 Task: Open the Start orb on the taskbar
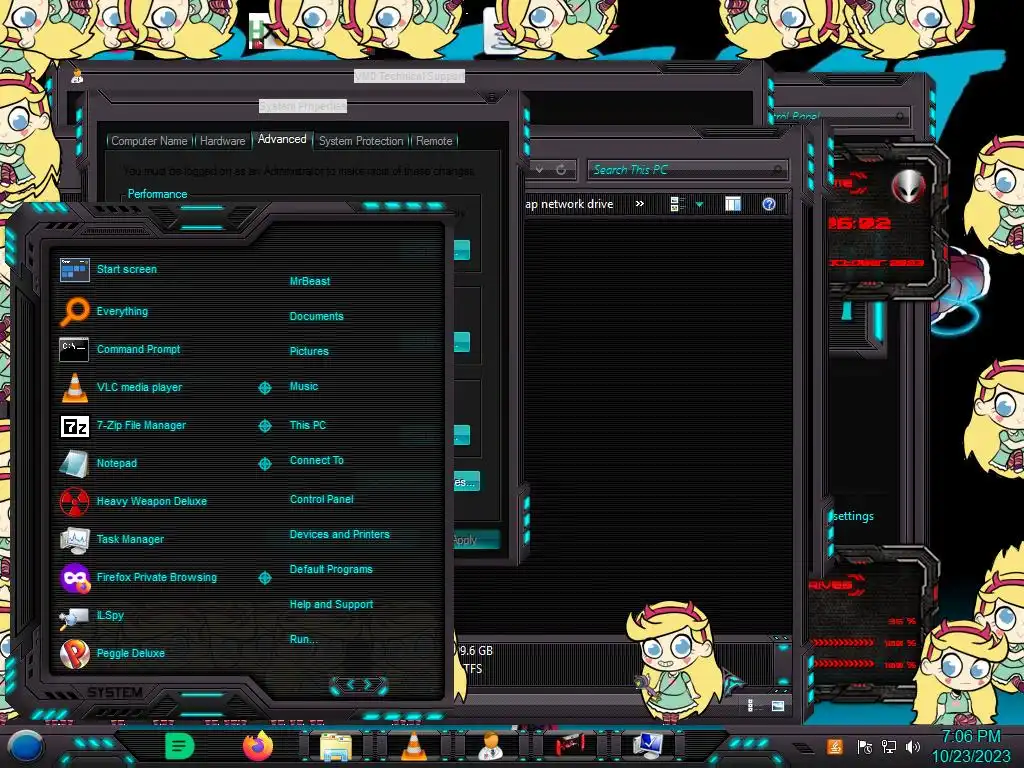click(x=25, y=746)
